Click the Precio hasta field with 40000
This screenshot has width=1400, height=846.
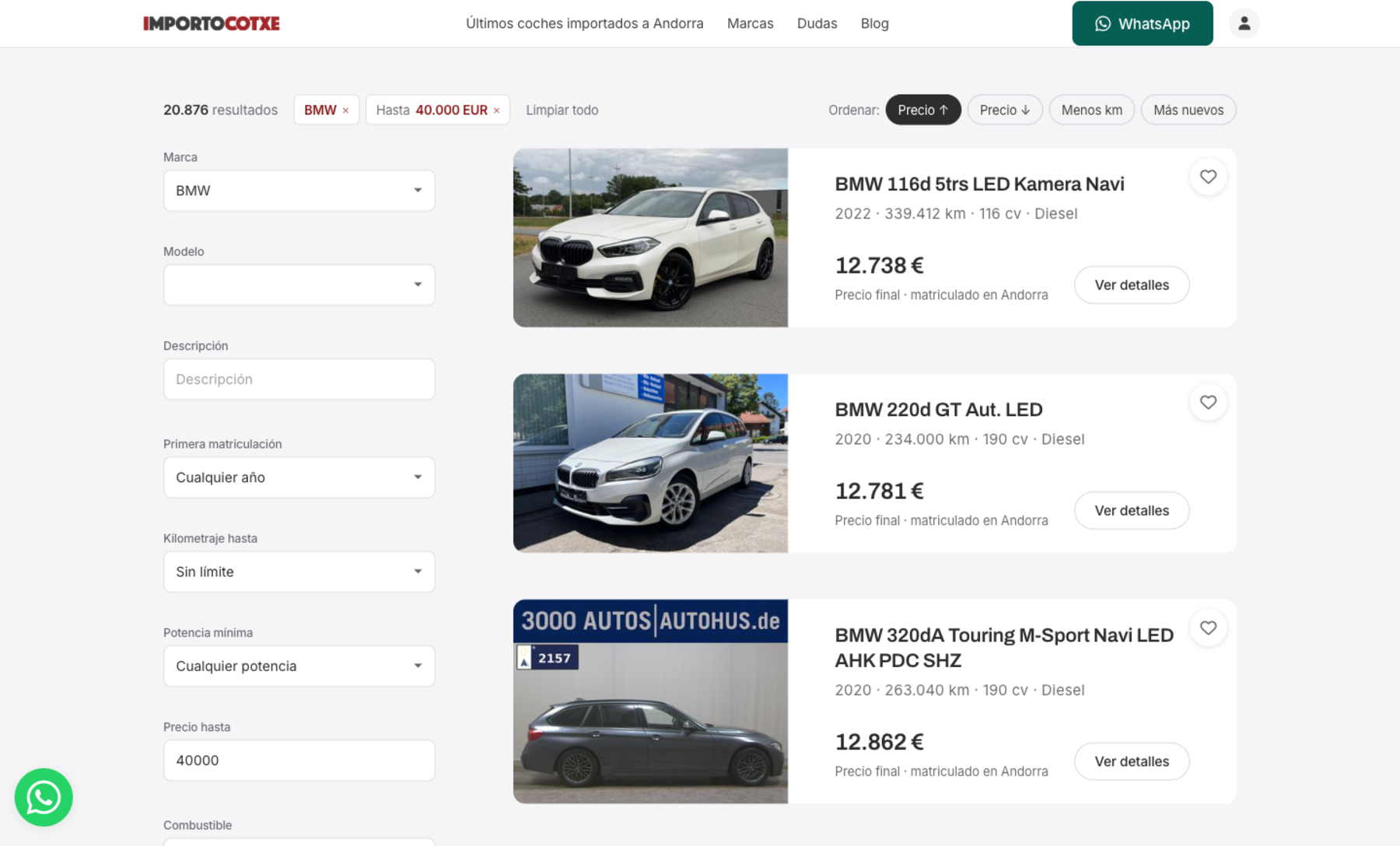point(299,760)
